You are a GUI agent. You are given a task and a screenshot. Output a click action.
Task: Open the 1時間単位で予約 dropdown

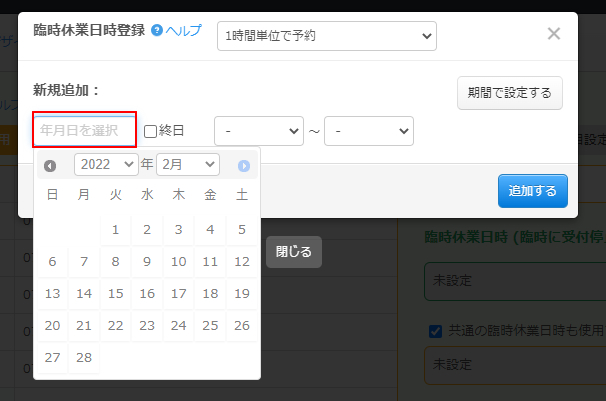point(326,36)
